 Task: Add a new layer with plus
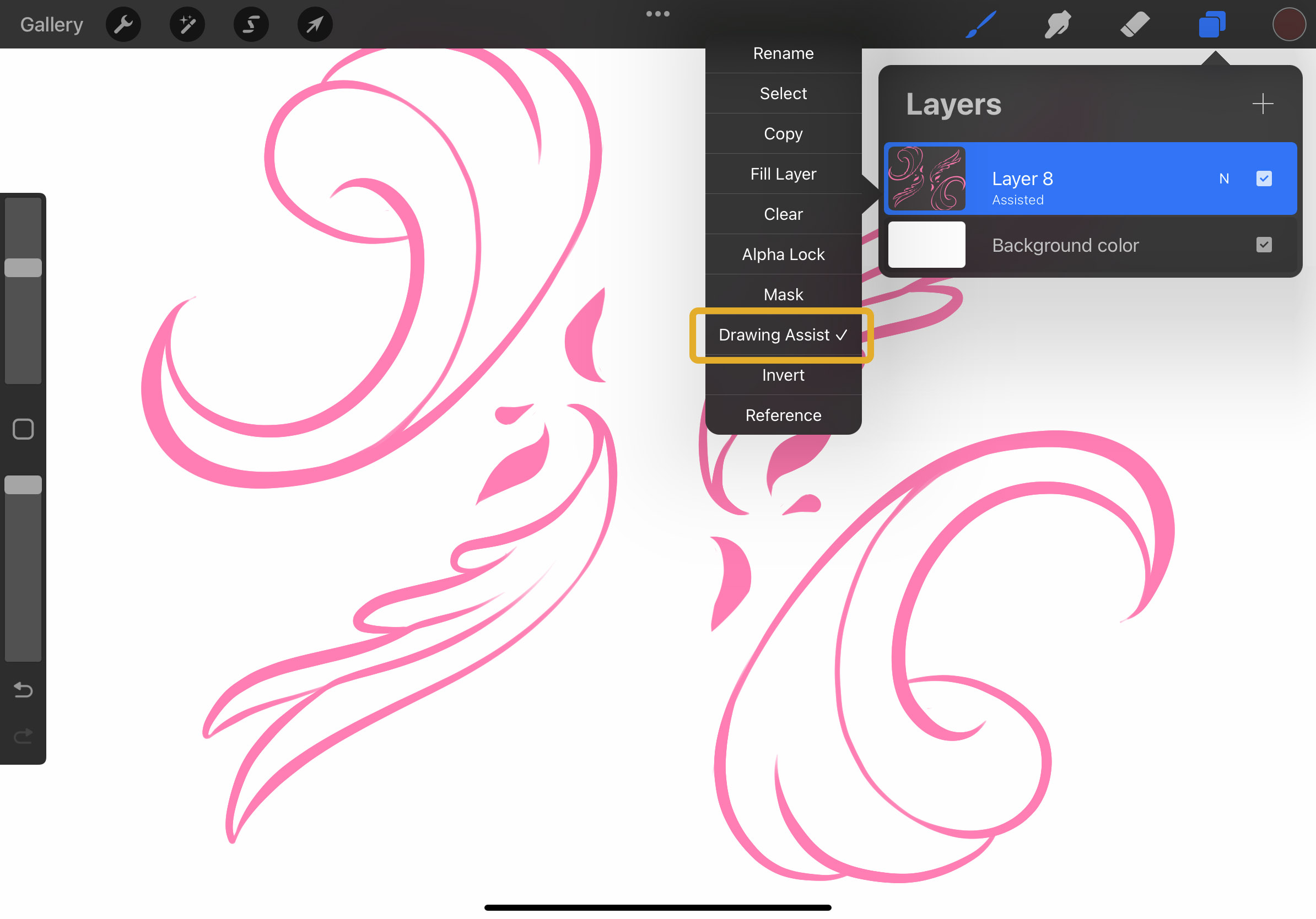[1262, 104]
